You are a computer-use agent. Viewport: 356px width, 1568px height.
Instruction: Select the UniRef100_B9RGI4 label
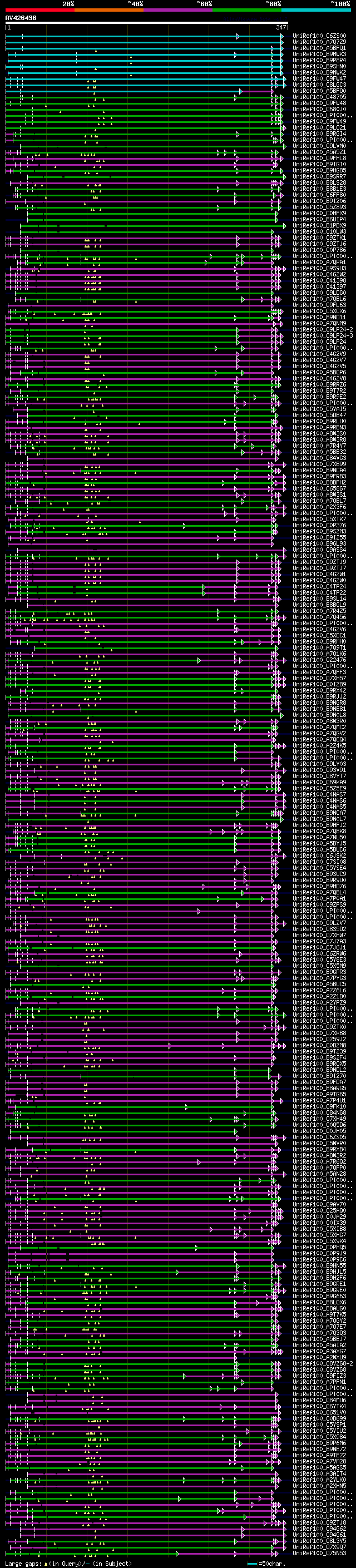click(319, 134)
